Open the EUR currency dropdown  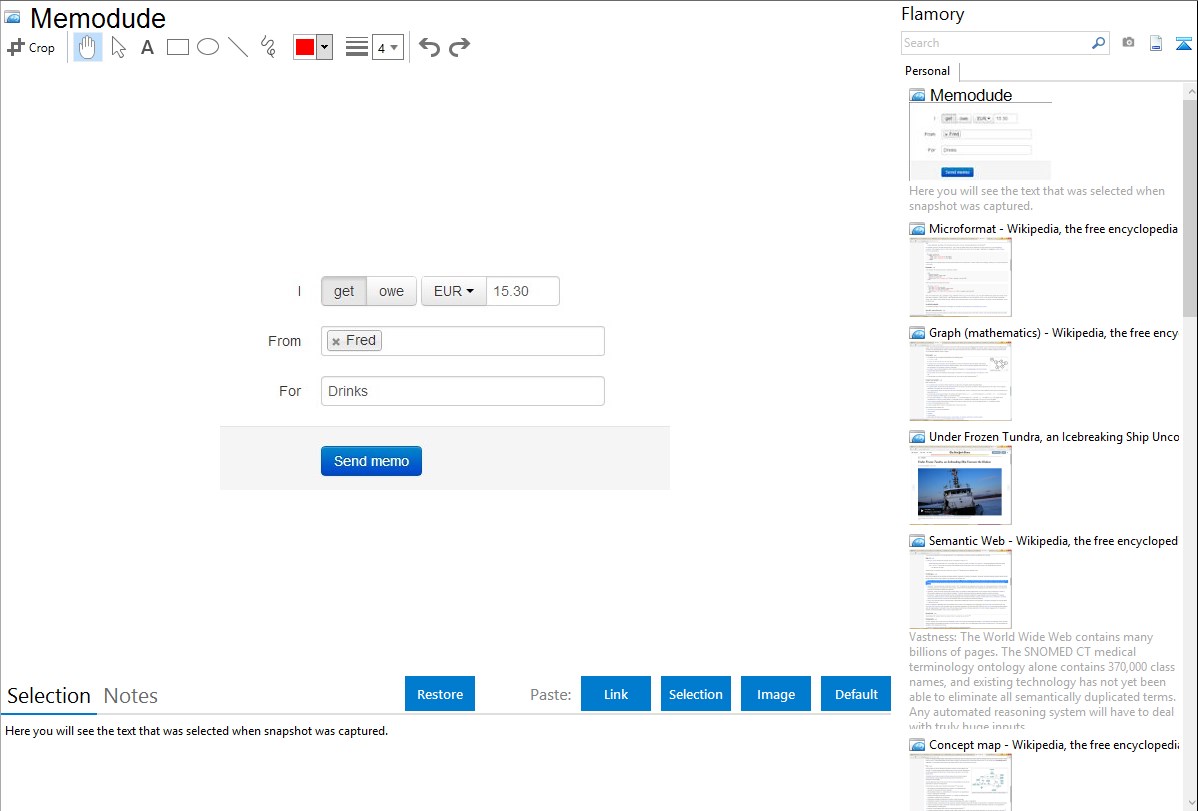tap(454, 291)
